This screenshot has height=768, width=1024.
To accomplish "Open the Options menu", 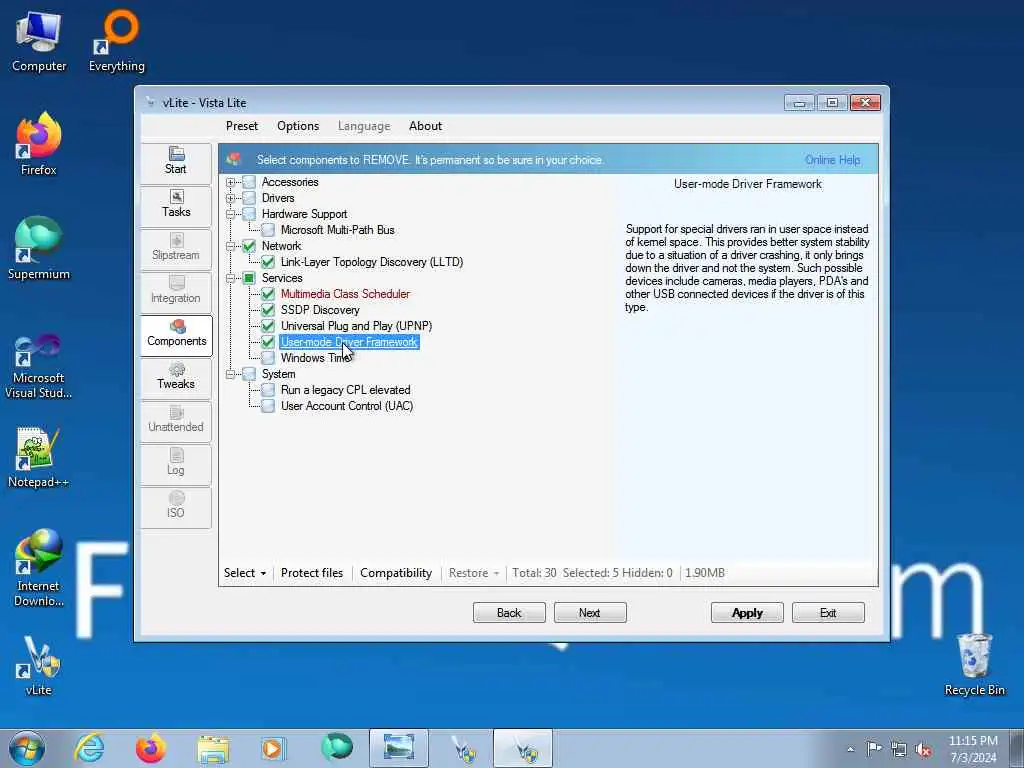I will [x=298, y=126].
